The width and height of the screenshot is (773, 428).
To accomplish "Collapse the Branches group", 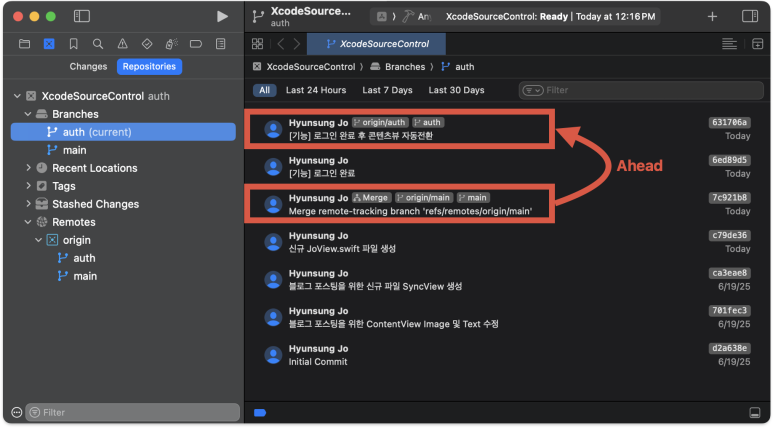I will click(x=28, y=114).
